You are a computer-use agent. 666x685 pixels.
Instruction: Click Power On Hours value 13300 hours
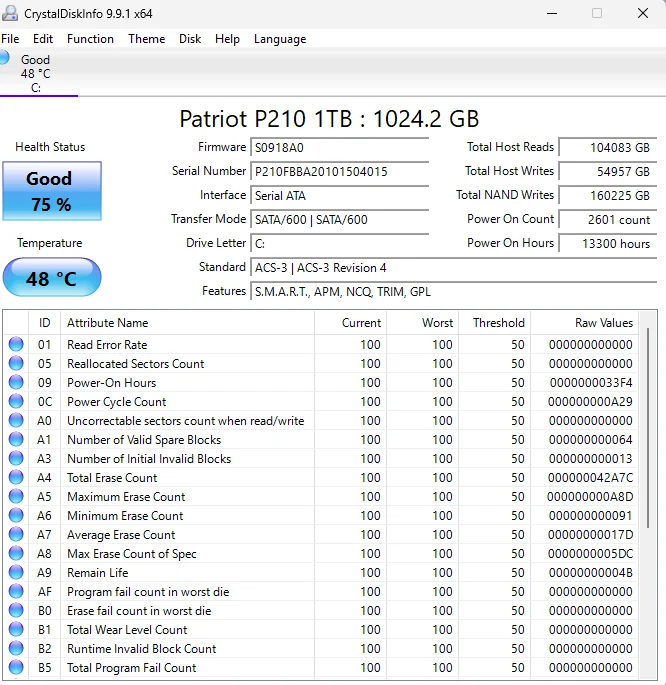click(x=608, y=244)
